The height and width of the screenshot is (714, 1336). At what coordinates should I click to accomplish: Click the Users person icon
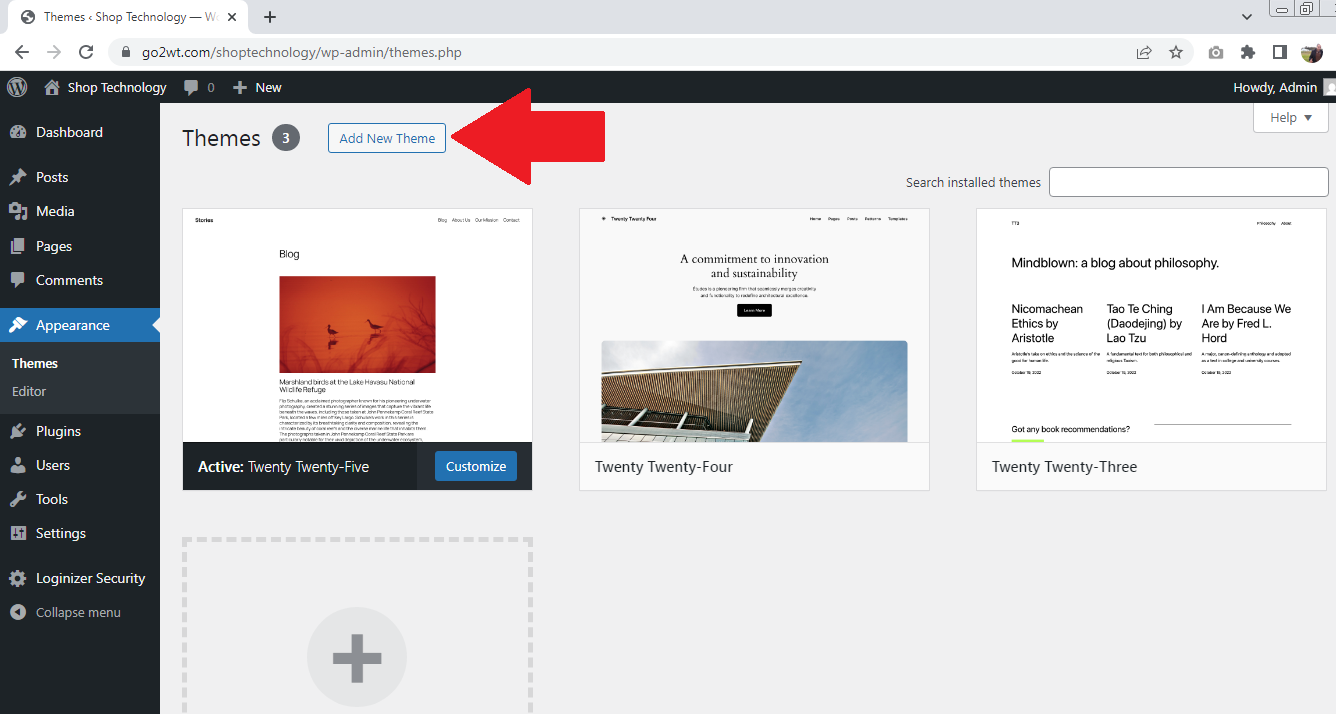18,465
